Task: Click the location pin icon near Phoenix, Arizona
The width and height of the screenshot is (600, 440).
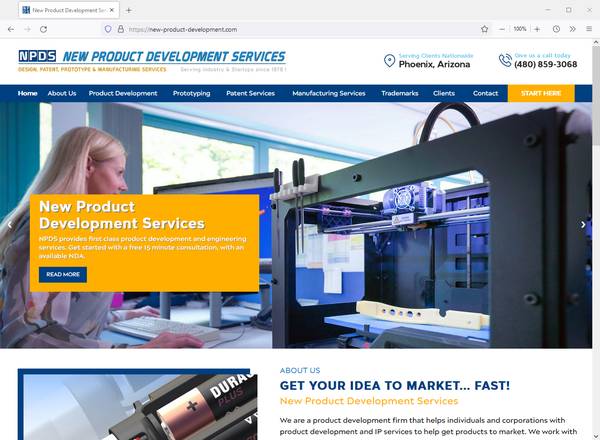Action: [x=389, y=61]
